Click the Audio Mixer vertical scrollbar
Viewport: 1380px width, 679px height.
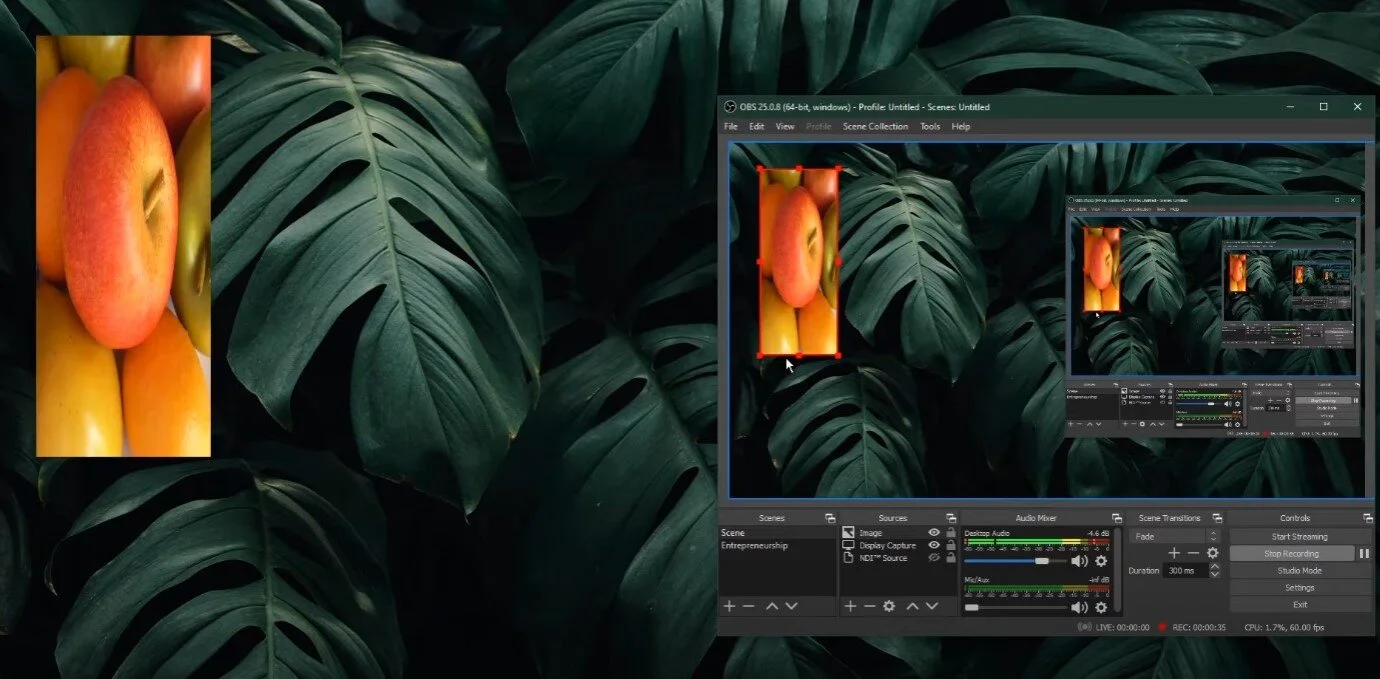point(1115,570)
